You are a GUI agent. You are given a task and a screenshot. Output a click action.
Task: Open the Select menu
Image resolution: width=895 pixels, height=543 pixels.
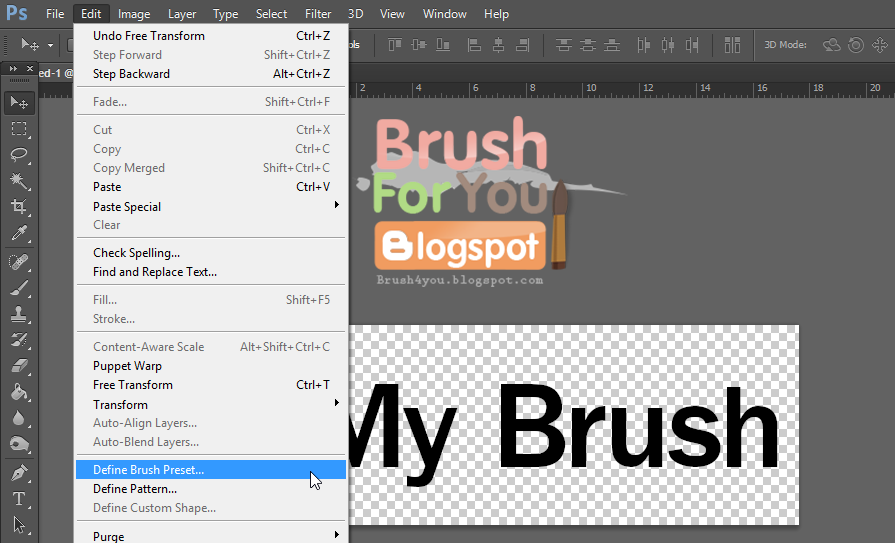[x=271, y=14]
